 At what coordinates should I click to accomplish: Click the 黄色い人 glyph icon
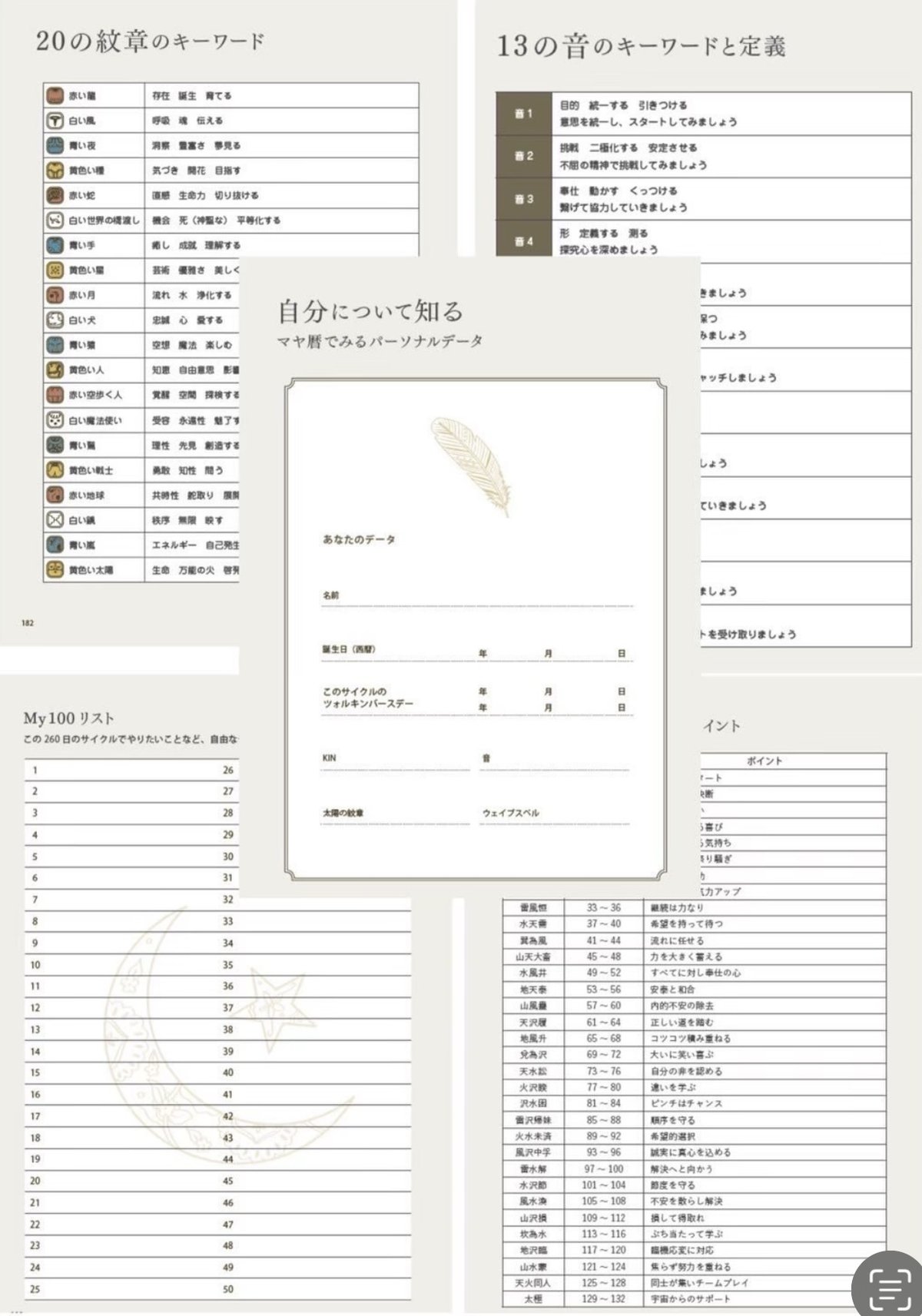click(55, 370)
